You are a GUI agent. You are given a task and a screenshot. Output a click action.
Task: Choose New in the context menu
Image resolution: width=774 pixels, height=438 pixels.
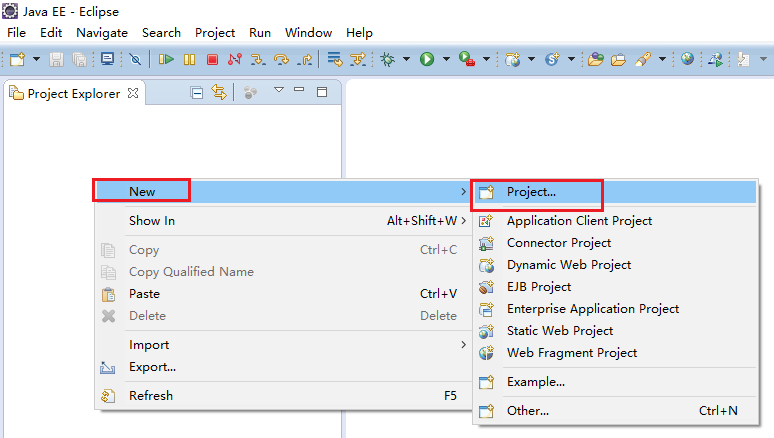(x=282, y=192)
